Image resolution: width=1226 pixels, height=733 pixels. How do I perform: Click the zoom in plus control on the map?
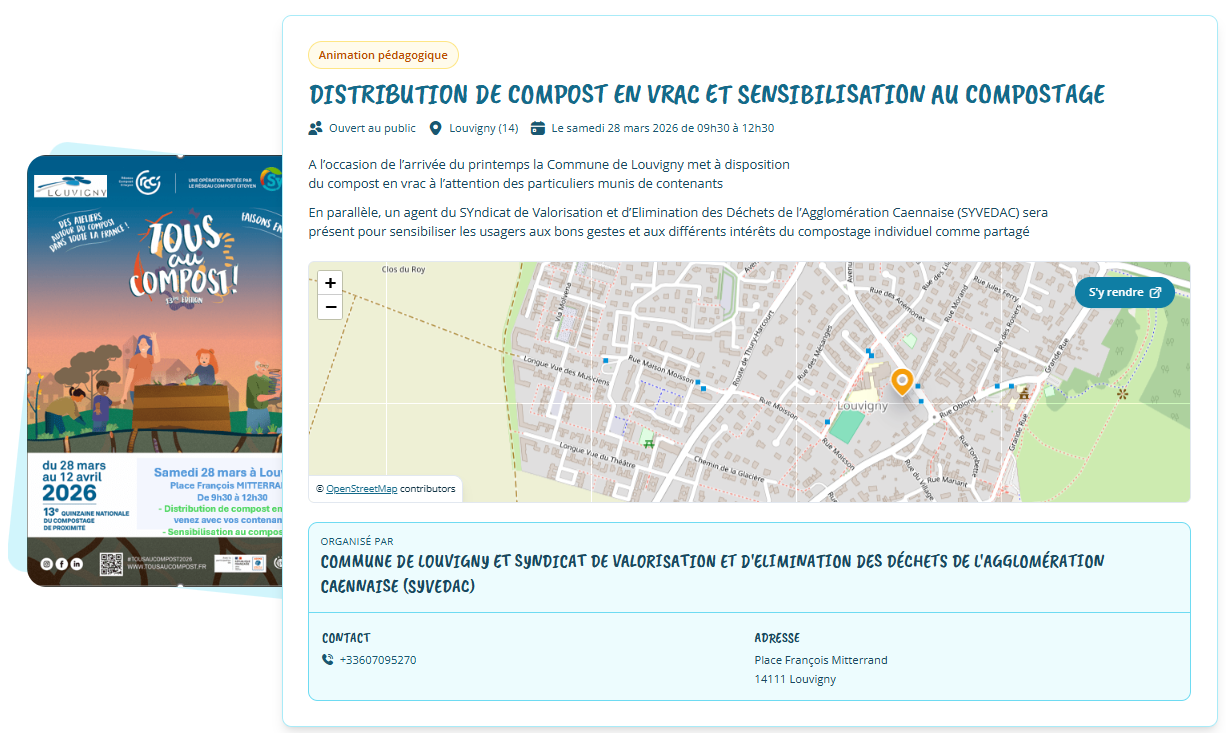(x=330, y=283)
